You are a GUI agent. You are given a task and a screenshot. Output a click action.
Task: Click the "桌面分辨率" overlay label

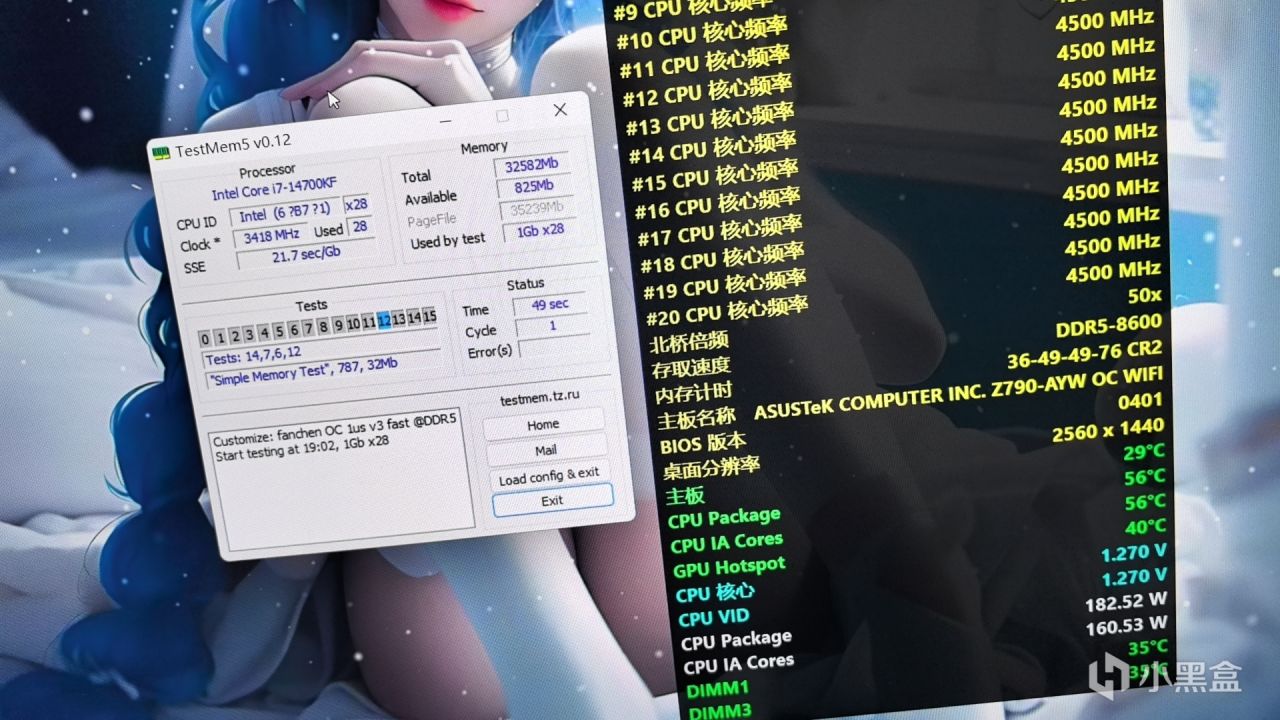click(x=711, y=467)
